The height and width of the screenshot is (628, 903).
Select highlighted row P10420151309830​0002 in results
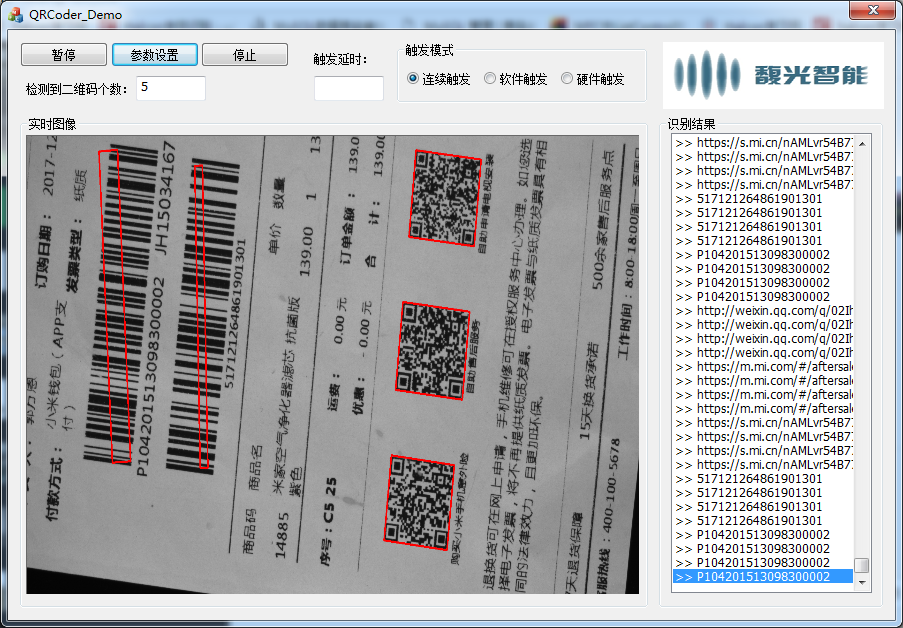point(763,577)
